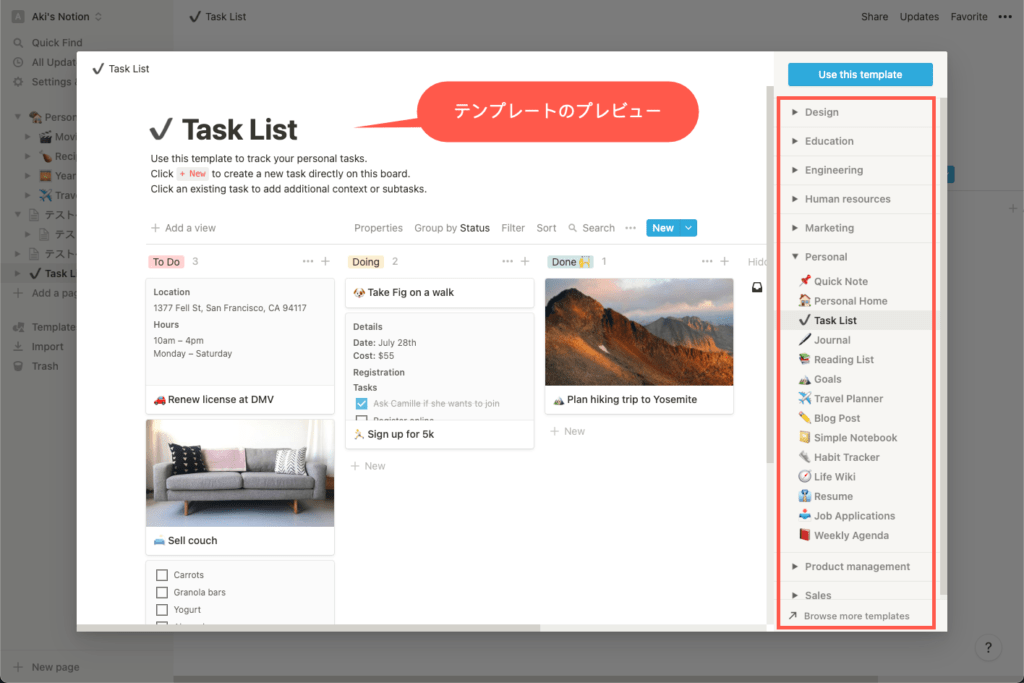Screen dimensions: 1024x683
Task: Open the Take Fig on a walk card
Action: pos(440,293)
